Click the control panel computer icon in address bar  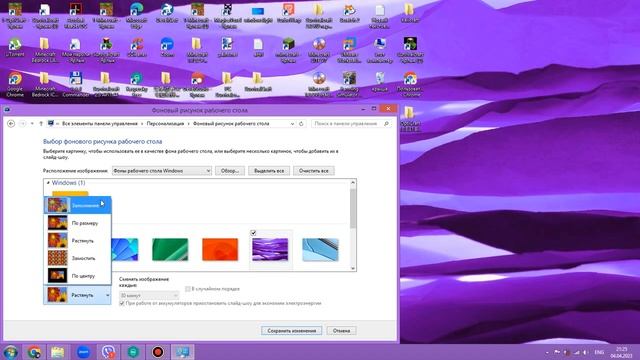(51, 123)
